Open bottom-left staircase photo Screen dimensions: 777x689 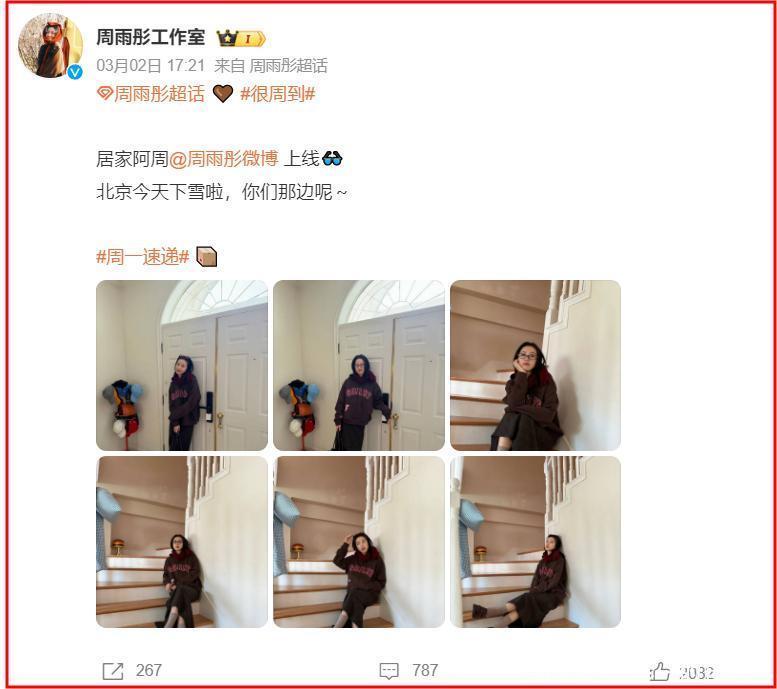coord(182,542)
